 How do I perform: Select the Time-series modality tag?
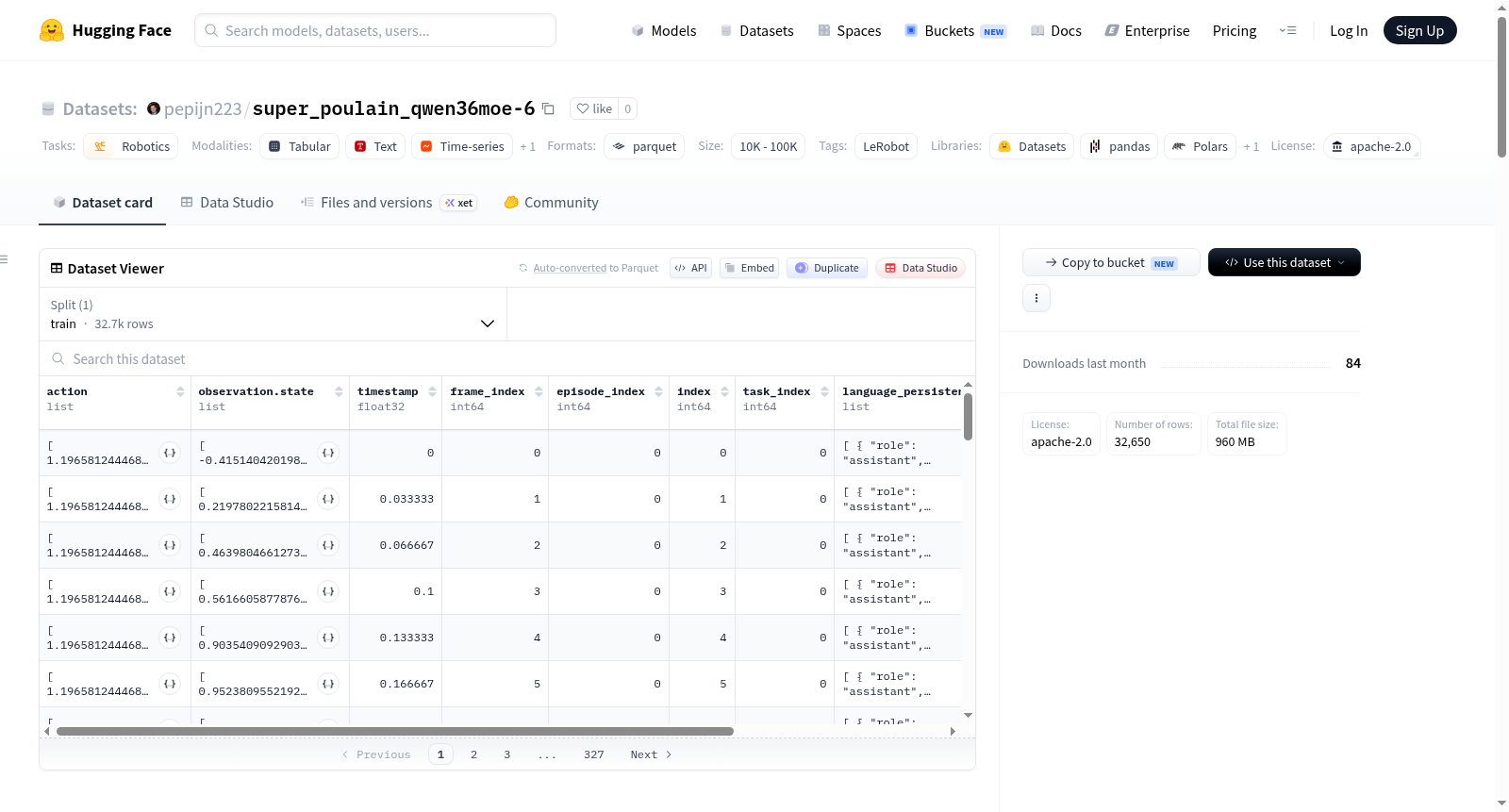coord(462,146)
